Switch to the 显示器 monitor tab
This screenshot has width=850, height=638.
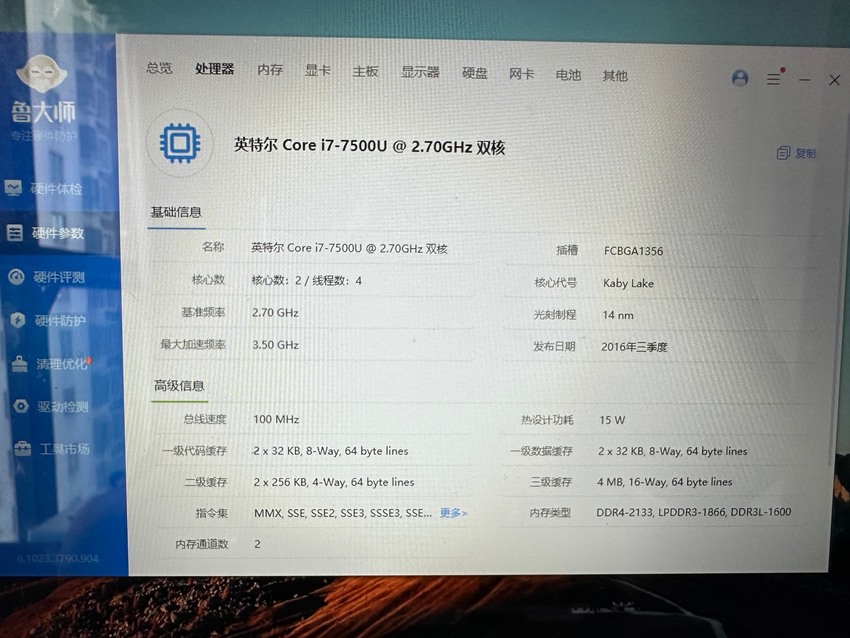pos(420,72)
